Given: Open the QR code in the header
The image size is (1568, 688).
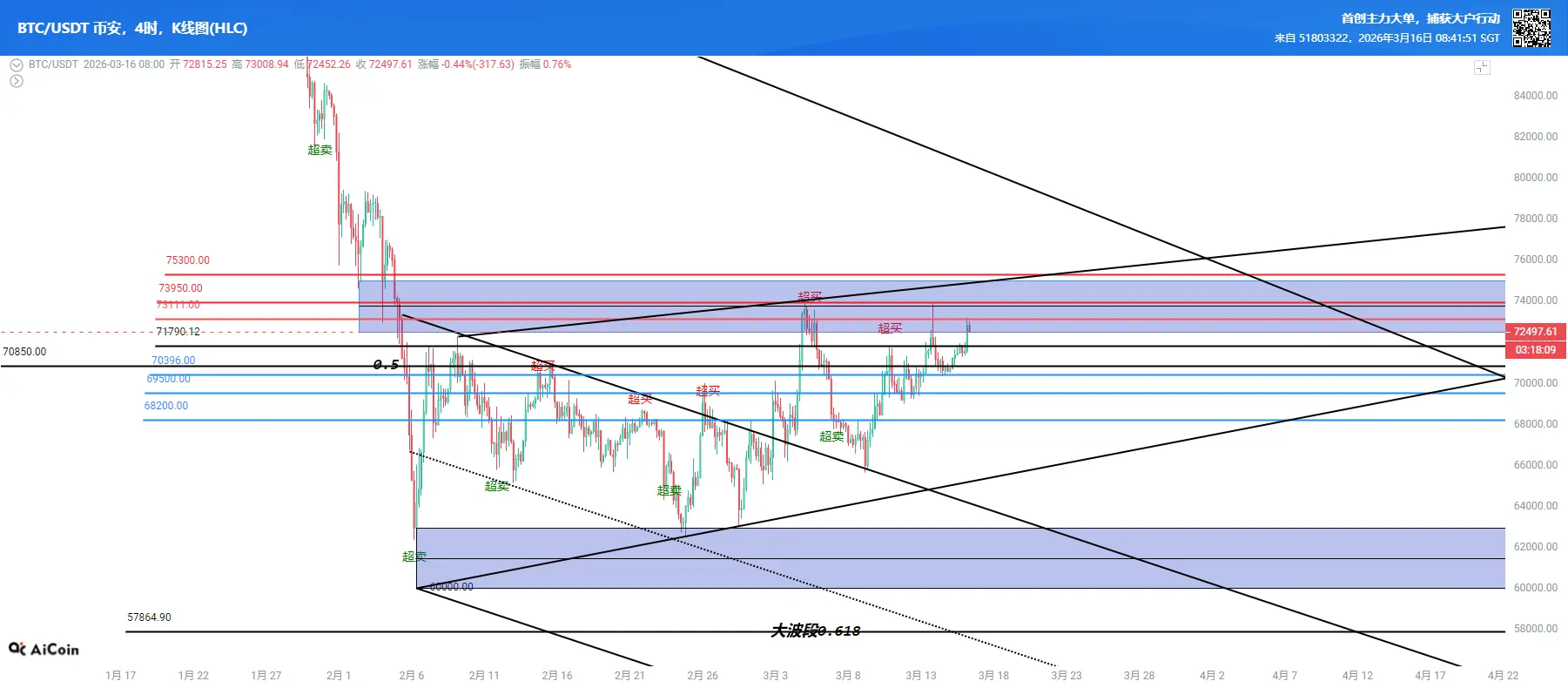Looking at the screenshot, I should [x=1531, y=28].
